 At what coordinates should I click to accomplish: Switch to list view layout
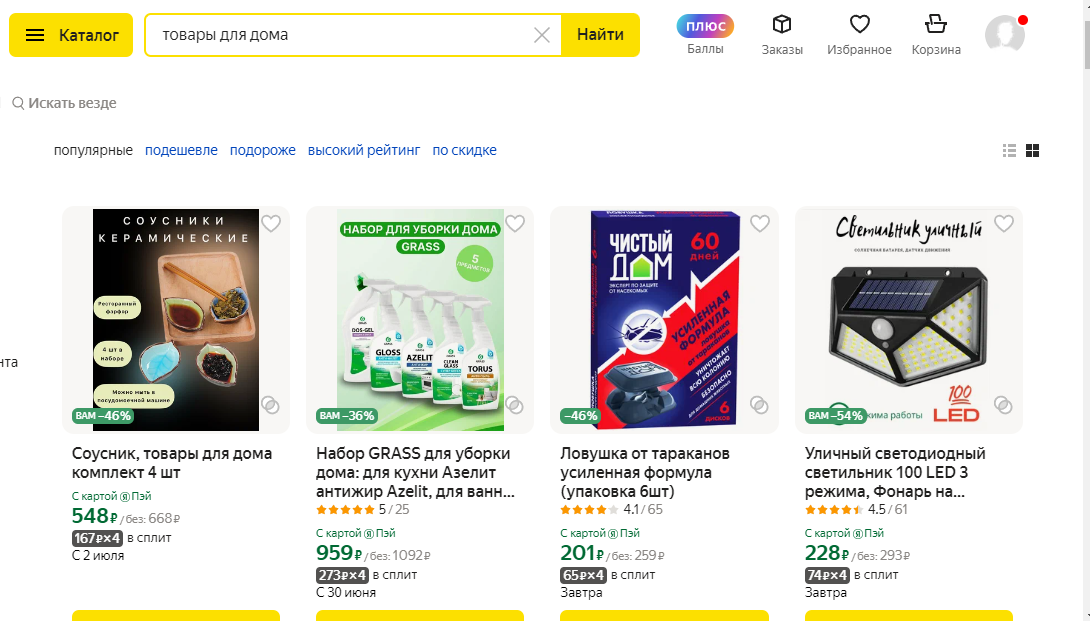click(x=1009, y=151)
